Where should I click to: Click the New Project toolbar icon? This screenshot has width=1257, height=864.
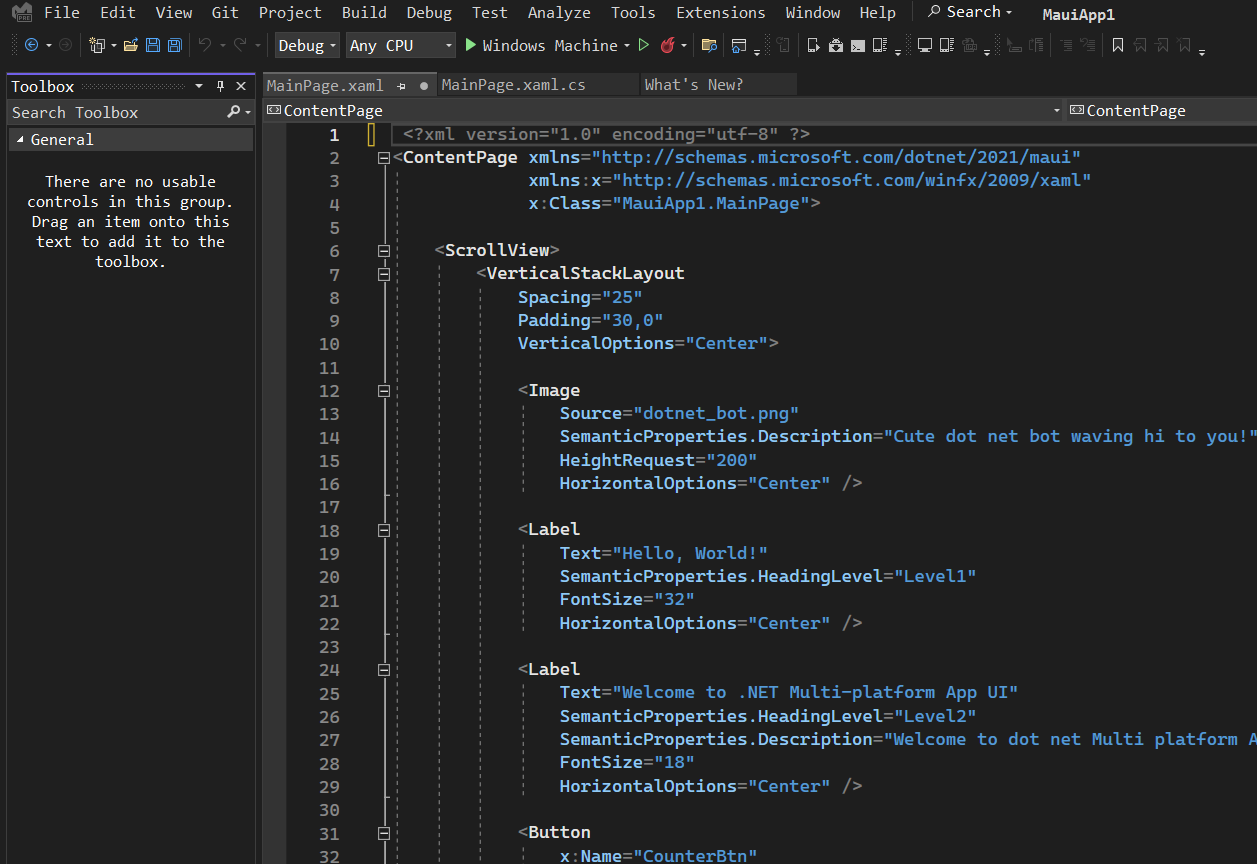96,45
